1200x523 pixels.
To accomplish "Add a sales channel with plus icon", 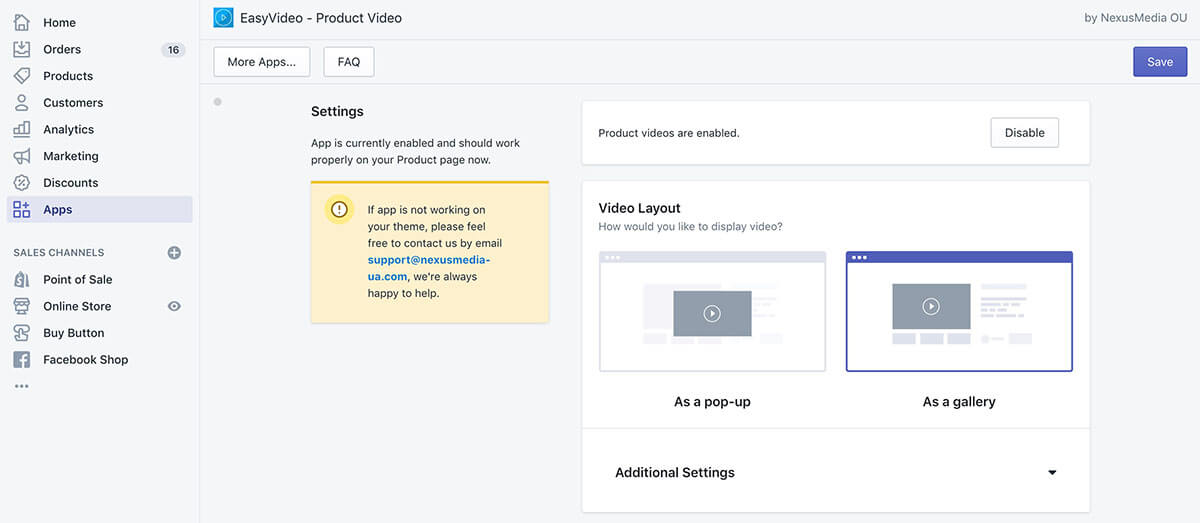I will click(174, 253).
